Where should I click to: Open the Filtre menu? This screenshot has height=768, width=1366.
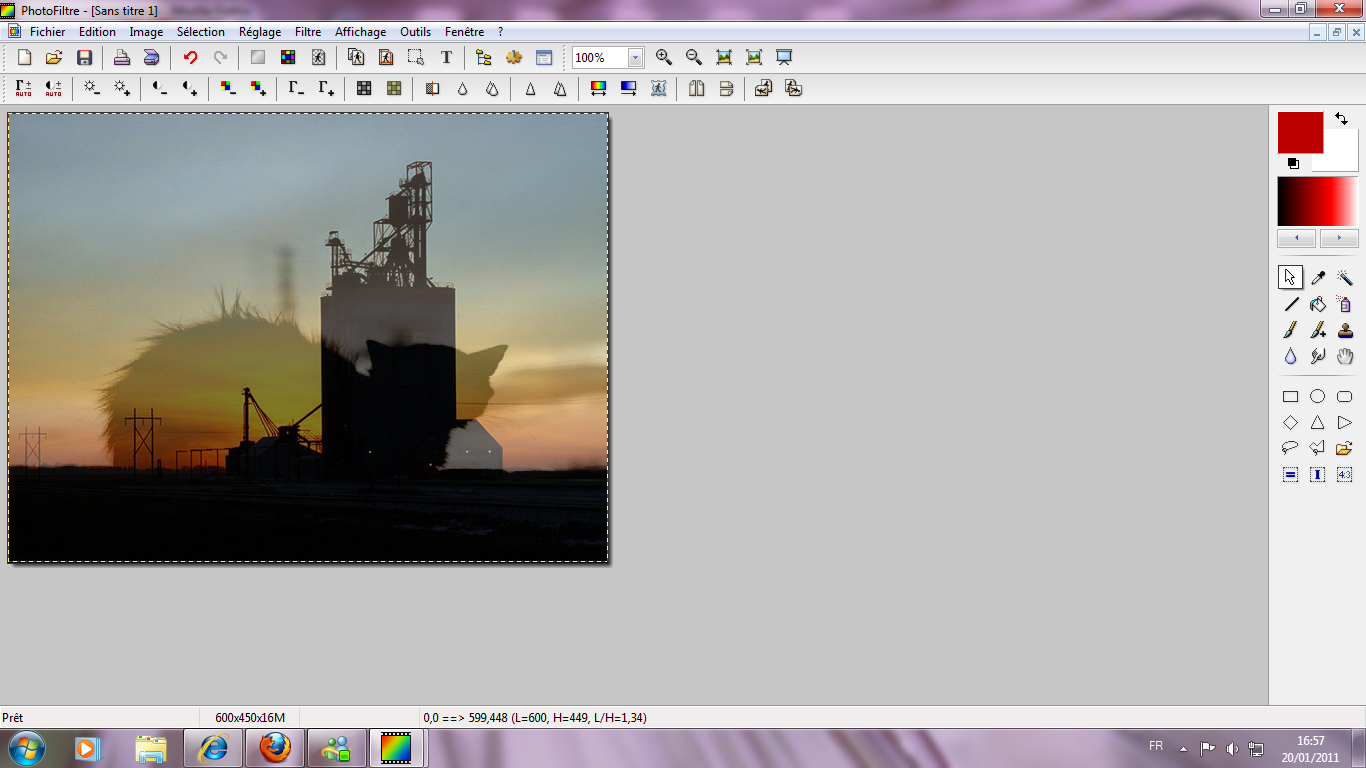click(x=308, y=32)
